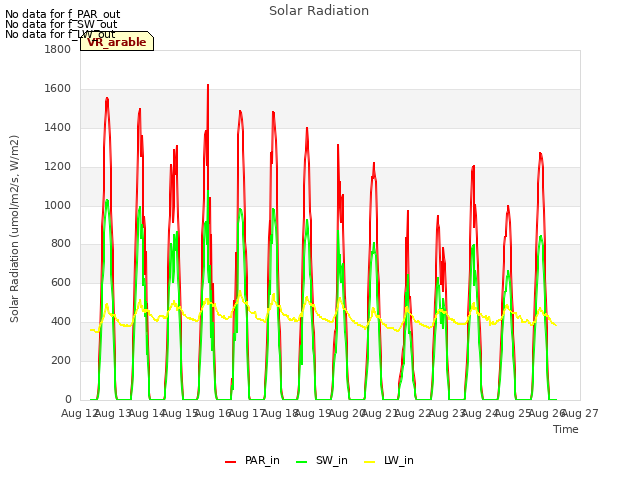Screen dimensions: 640x480
Task: Click the tallest red PAR_in peak above 1600
Action: (208, 86)
